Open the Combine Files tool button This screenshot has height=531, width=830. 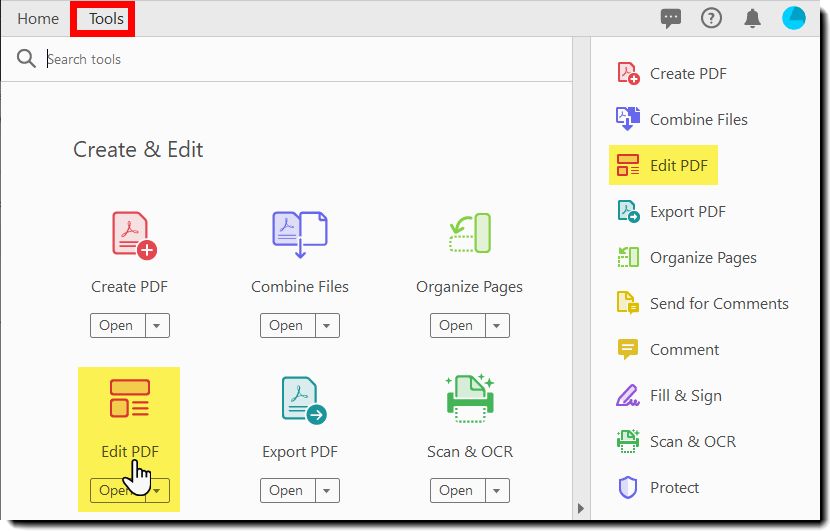coord(287,326)
